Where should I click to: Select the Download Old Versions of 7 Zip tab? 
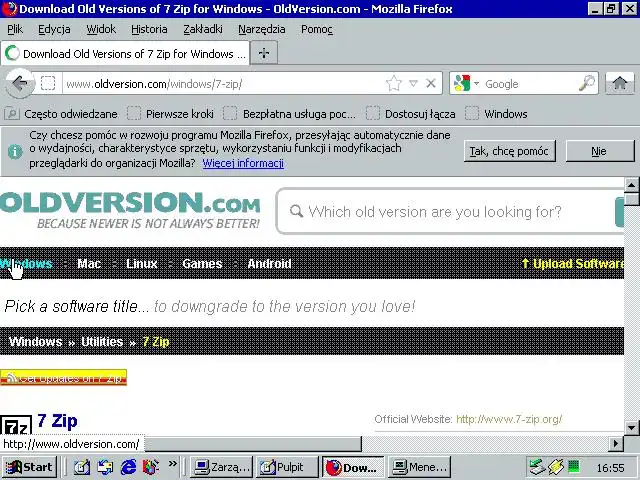pos(125,53)
